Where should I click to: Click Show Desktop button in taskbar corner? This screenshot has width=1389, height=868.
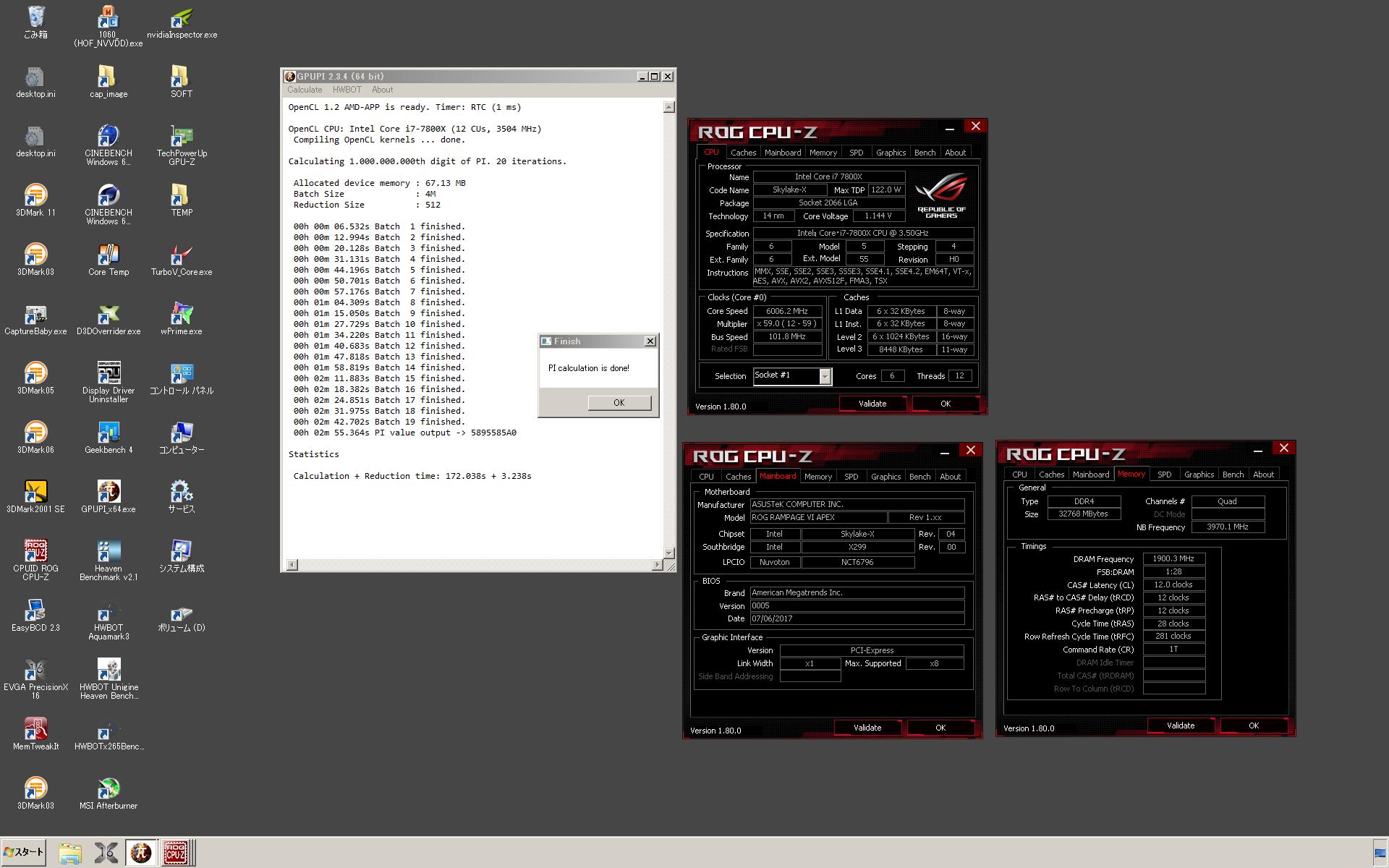pyautogui.click(x=1380, y=853)
